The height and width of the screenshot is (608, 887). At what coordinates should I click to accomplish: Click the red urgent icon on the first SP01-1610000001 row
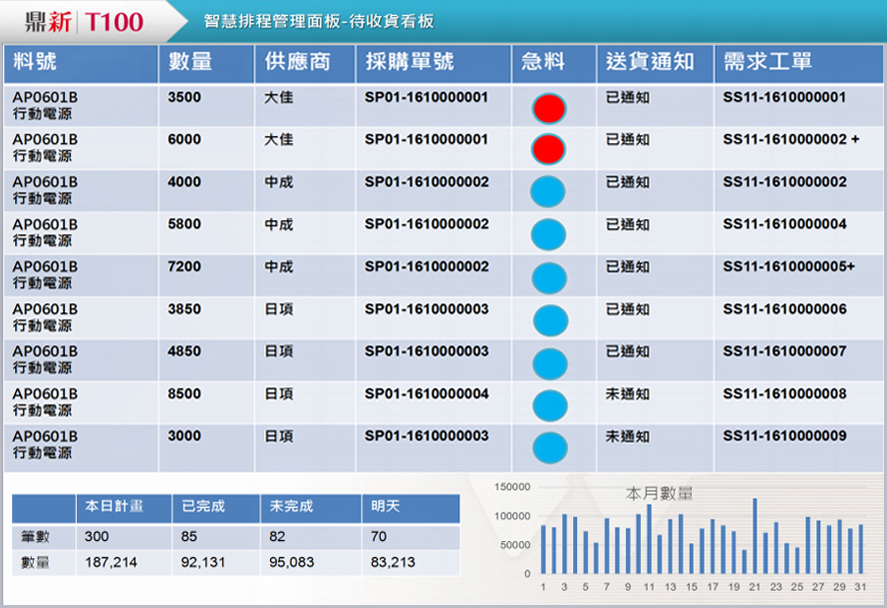point(548,107)
